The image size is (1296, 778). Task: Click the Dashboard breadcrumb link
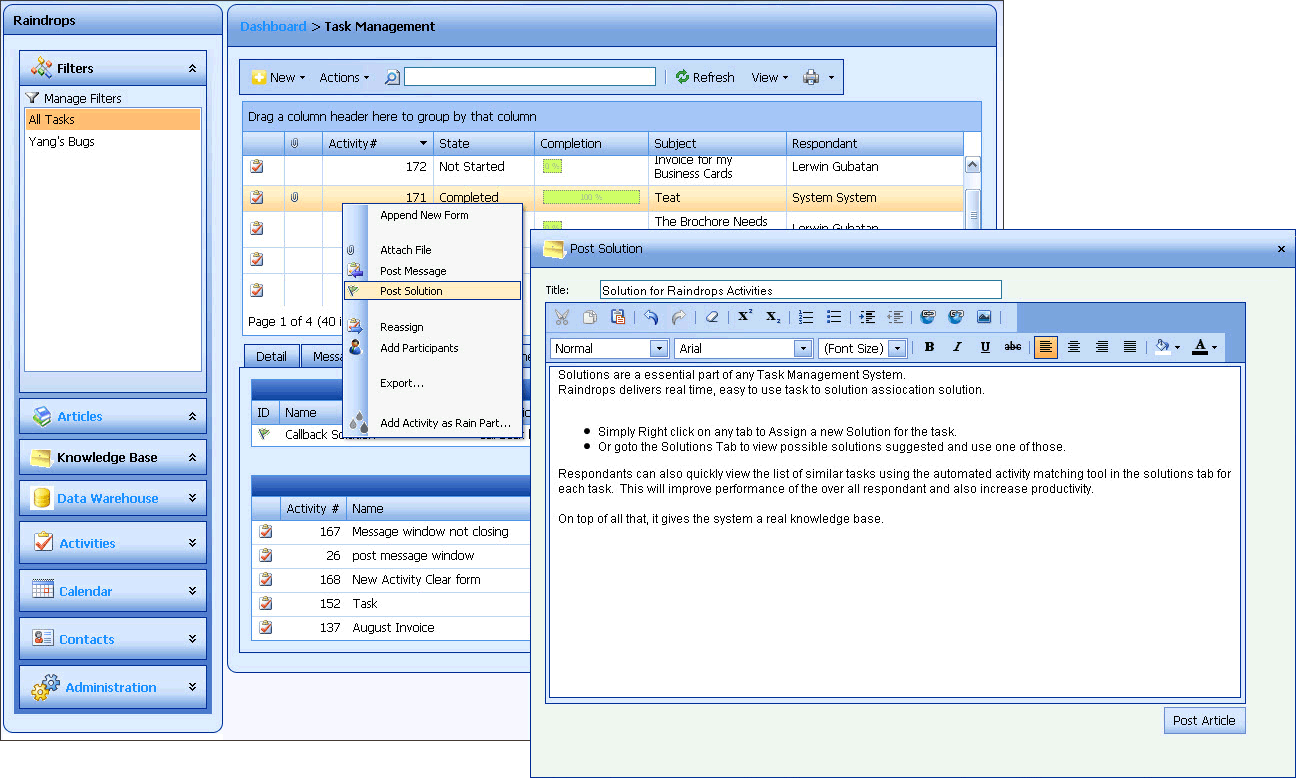(273, 27)
